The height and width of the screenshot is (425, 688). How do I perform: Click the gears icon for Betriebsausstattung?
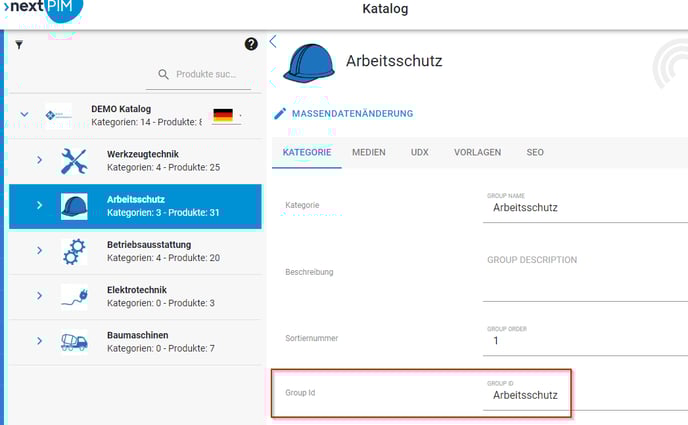click(x=74, y=251)
